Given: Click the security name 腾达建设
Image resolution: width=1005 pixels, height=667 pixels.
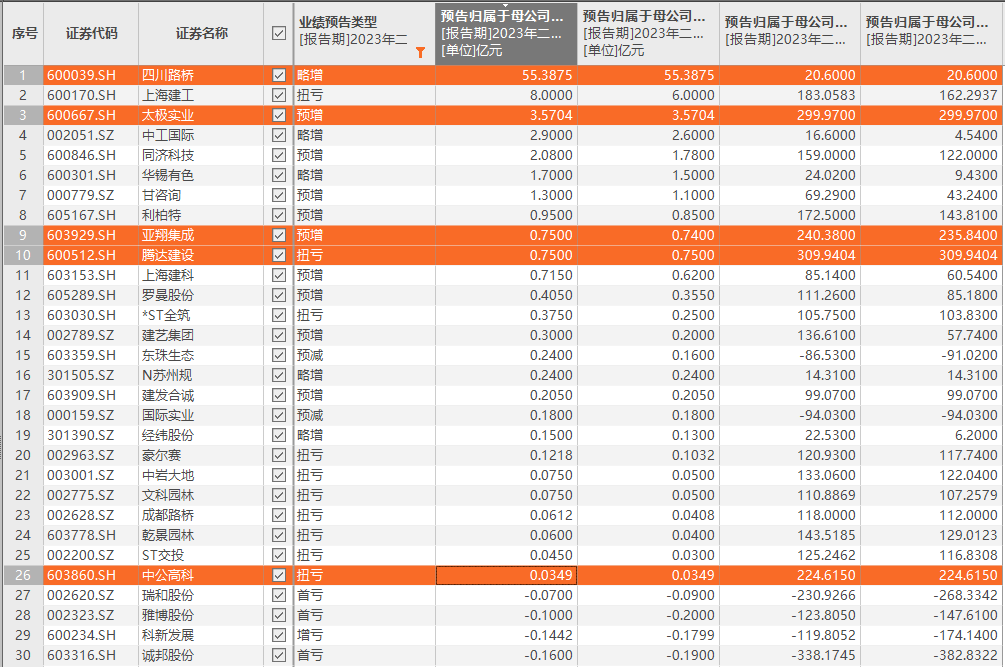Looking at the screenshot, I should click(x=168, y=255).
